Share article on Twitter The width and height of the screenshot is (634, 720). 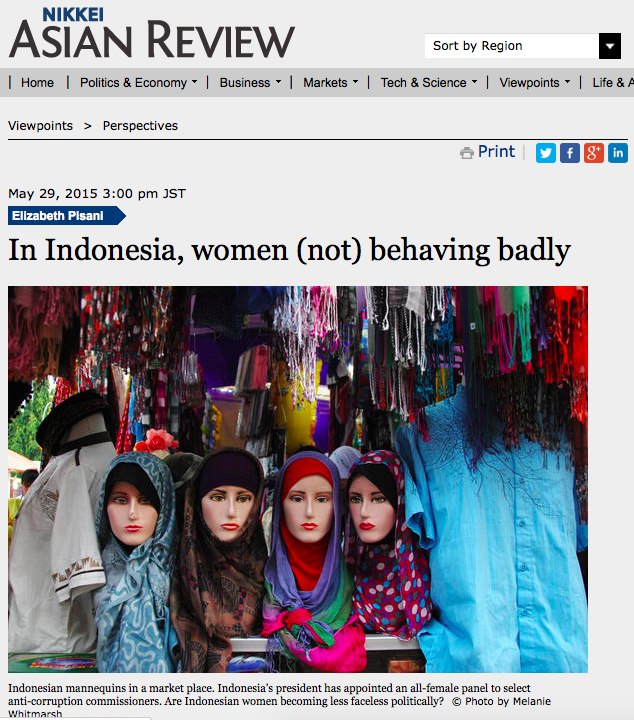click(x=545, y=153)
